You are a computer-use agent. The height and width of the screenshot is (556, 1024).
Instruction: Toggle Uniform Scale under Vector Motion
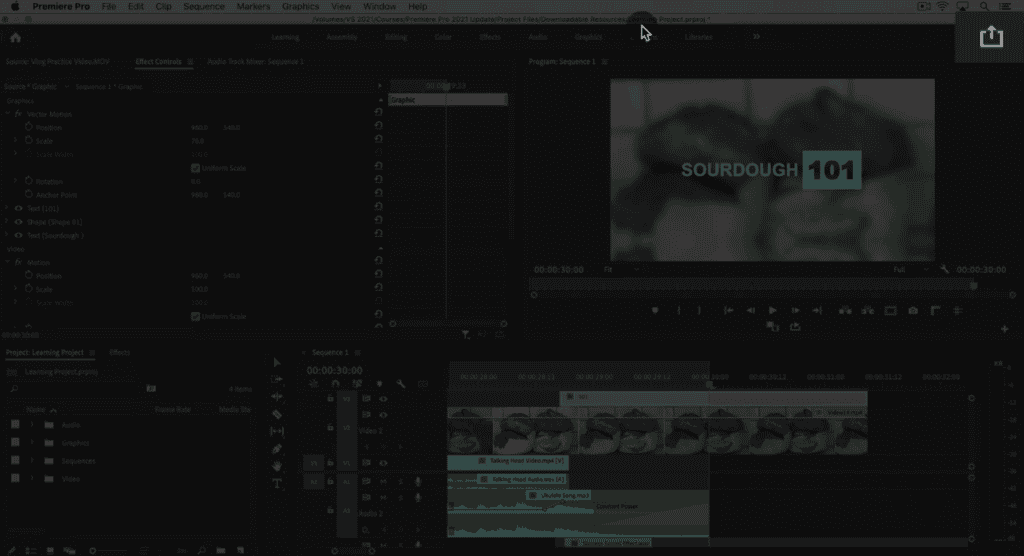point(195,168)
